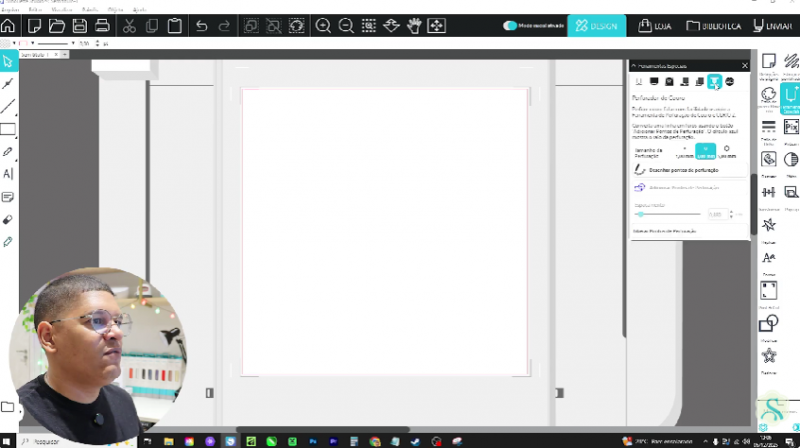Open the fill pattern dropdown arrow
The width and height of the screenshot is (800, 448).
pos(14,43)
